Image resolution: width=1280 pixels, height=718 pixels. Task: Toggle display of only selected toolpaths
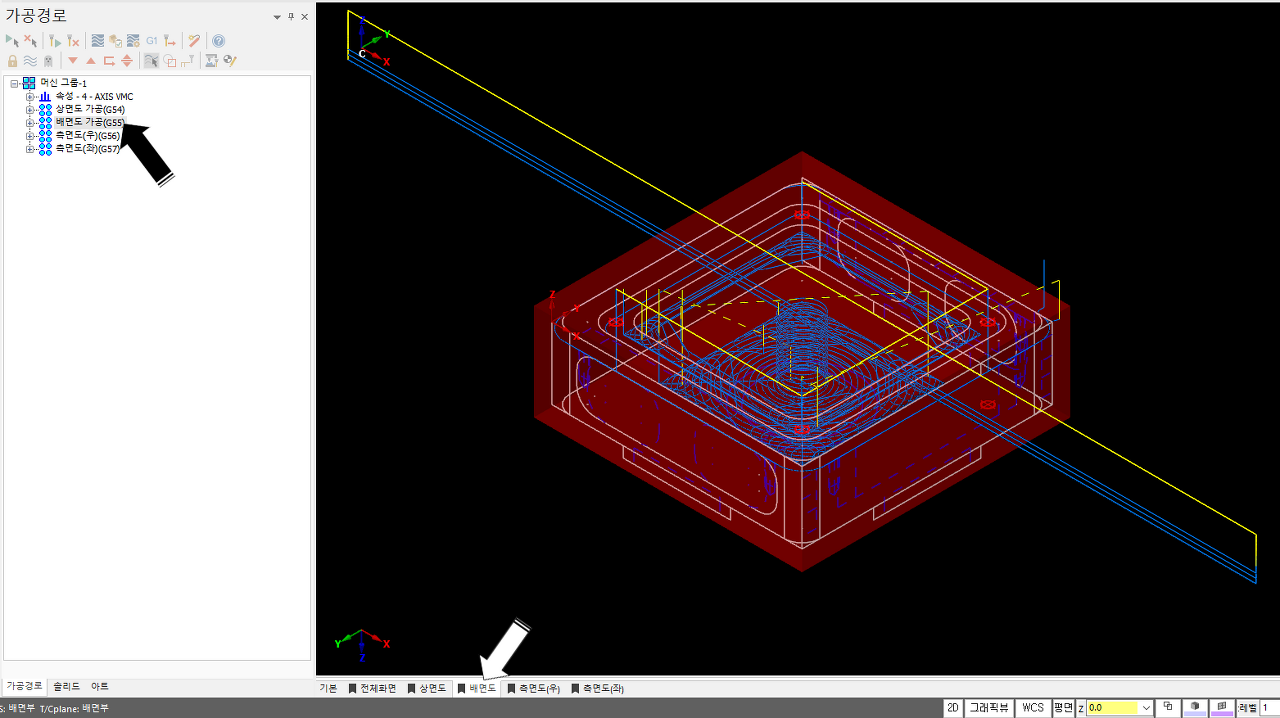pyautogui.click(x=151, y=61)
